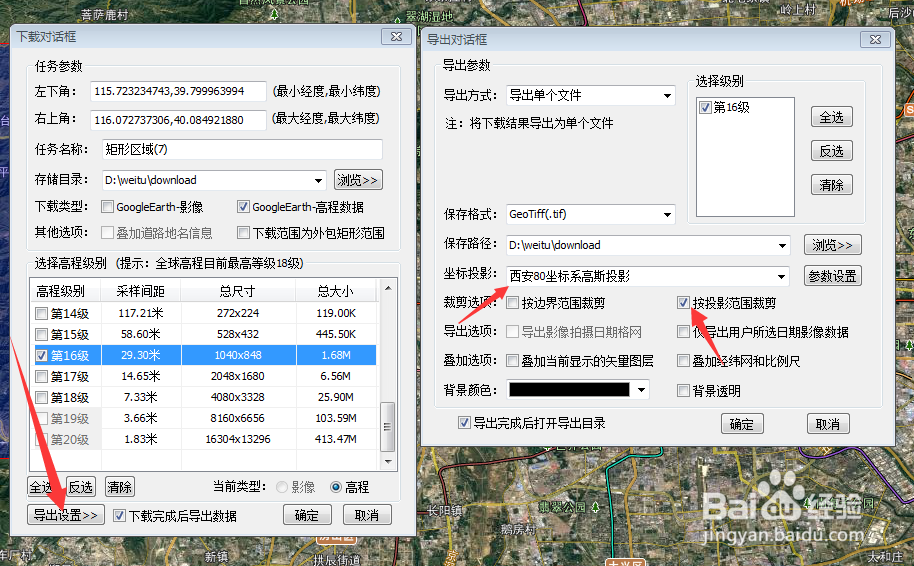This screenshot has height=566, width=914.
Task: Untick the 第16级 row in elevation table
Action: tap(41, 355)
